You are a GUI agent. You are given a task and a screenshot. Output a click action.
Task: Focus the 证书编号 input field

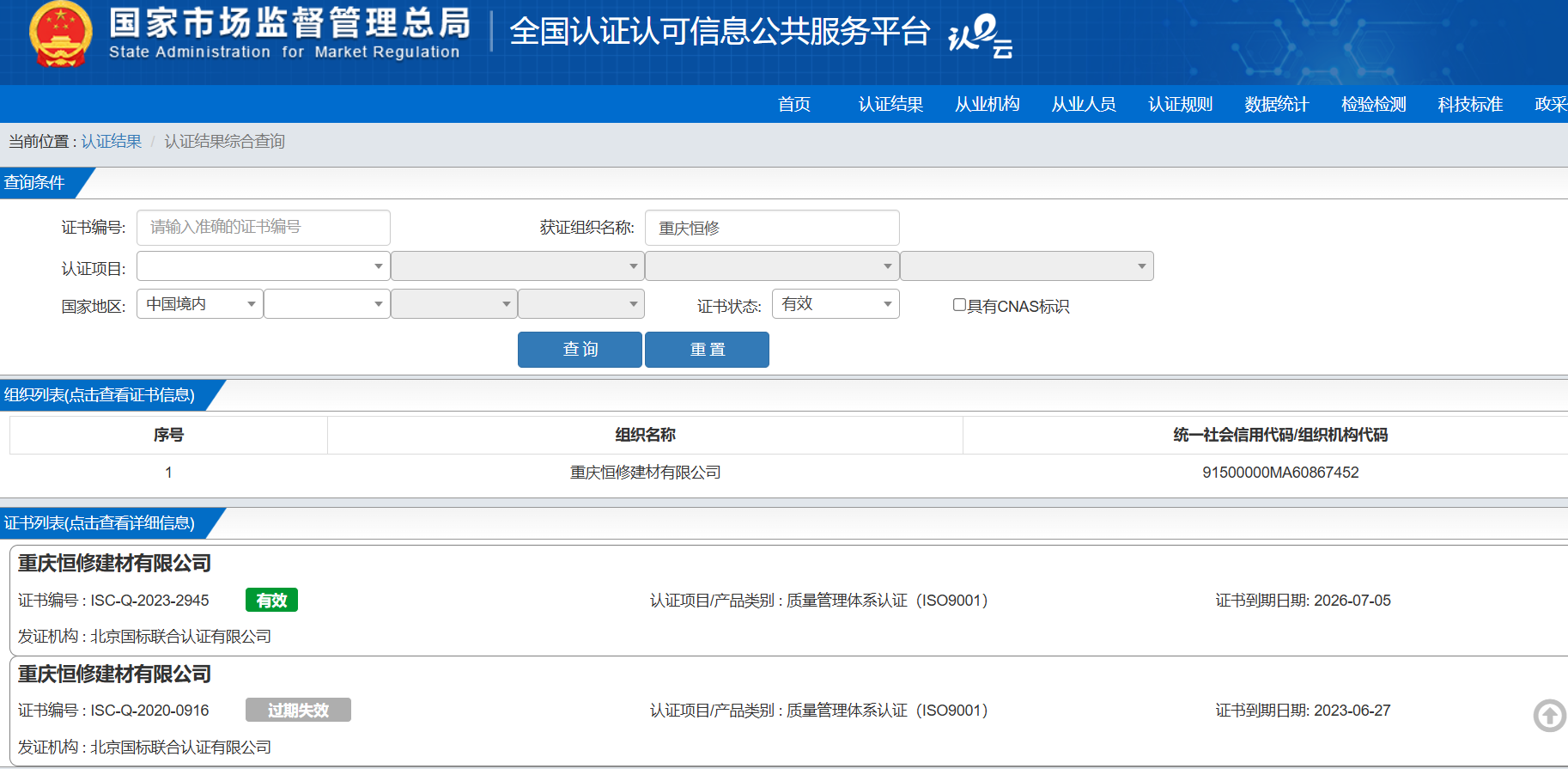pyautogui.click(x=263, y=228)
